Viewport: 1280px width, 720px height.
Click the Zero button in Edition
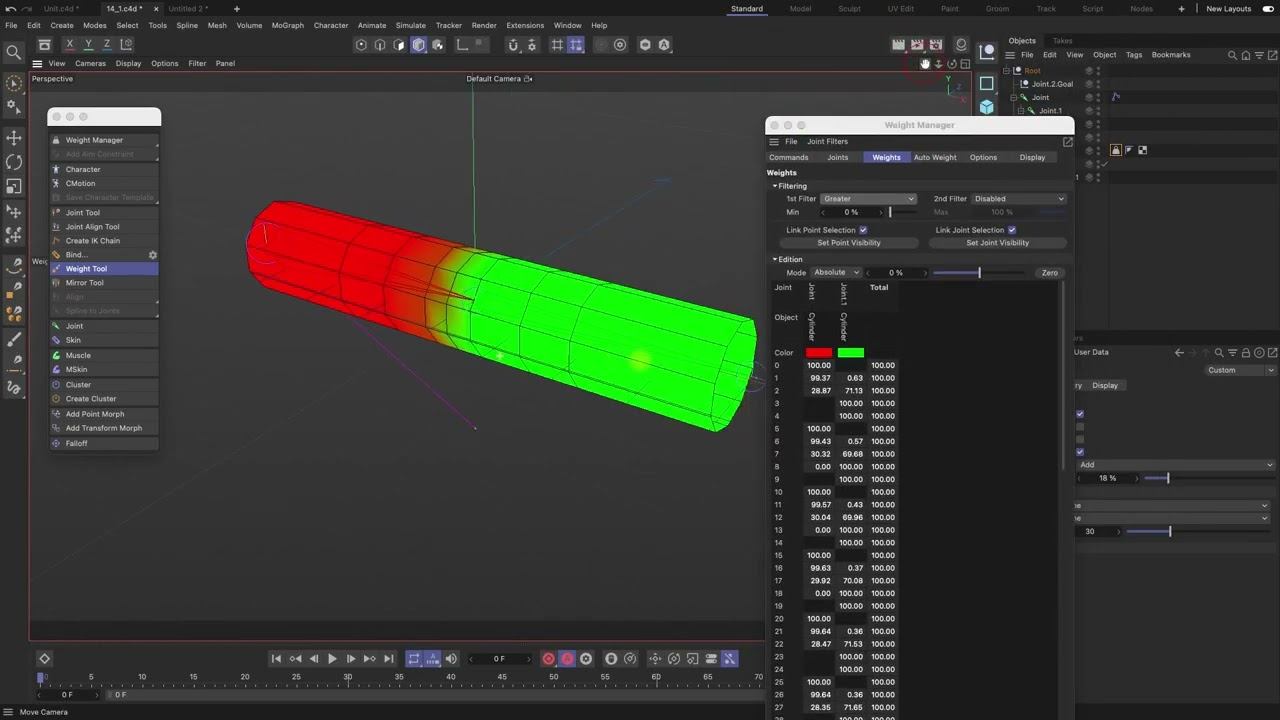1049,273
